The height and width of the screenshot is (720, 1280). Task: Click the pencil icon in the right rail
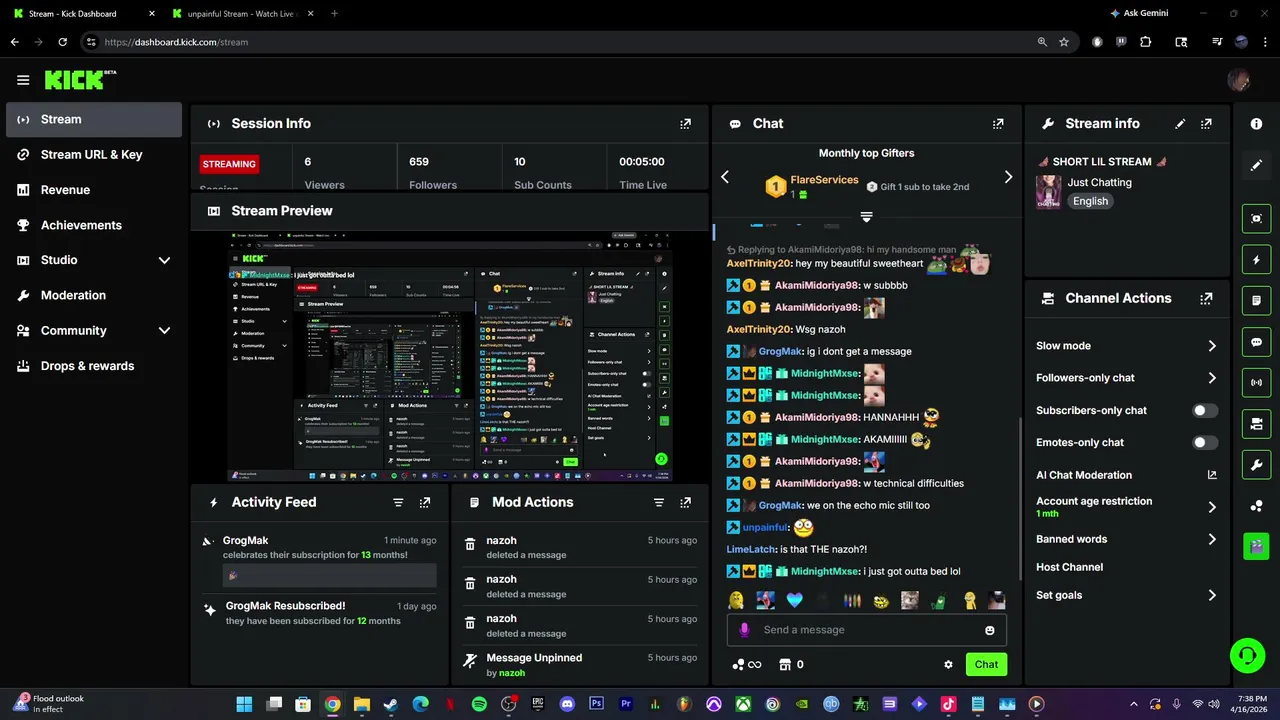click(1256, 165)
